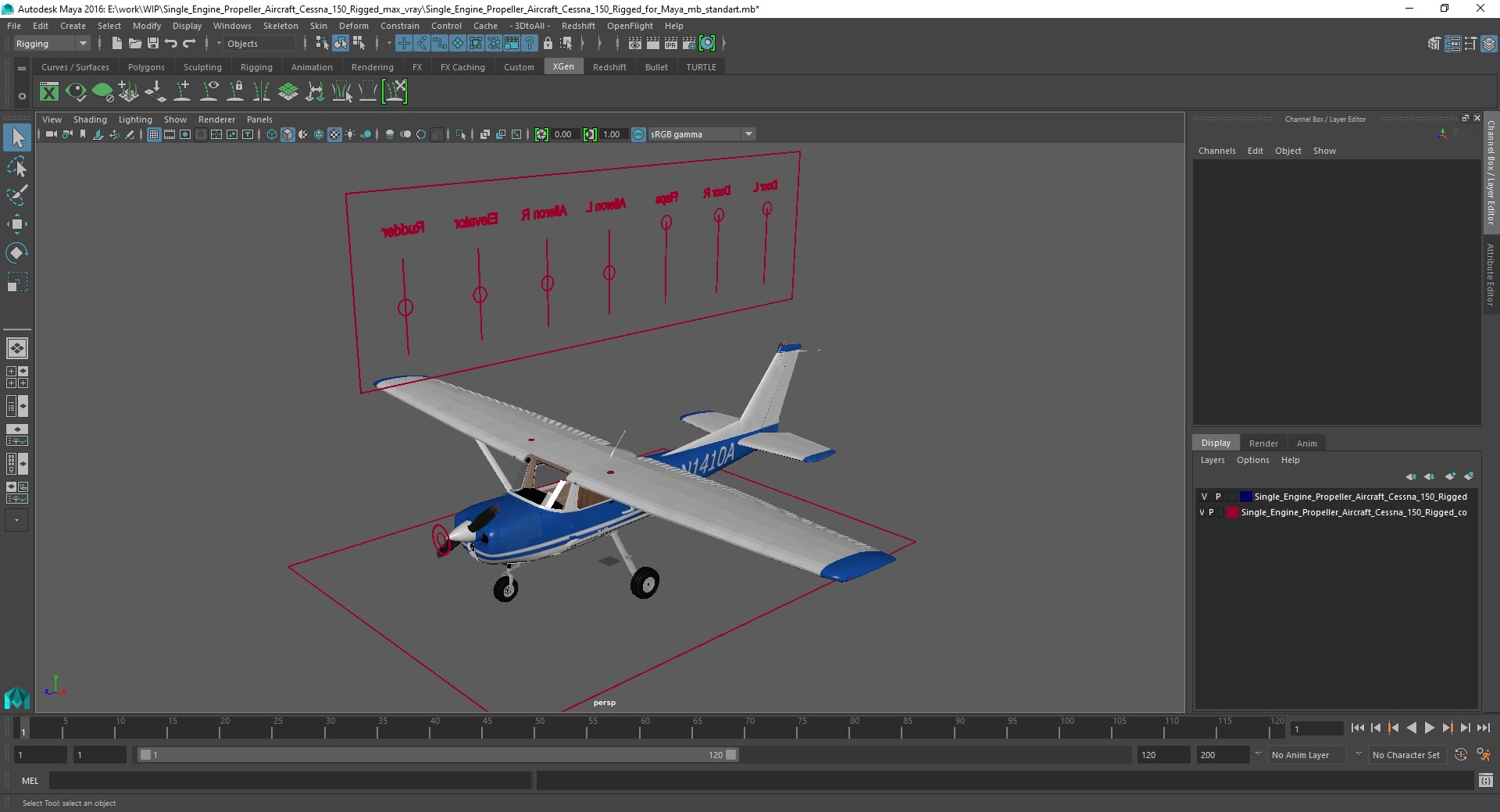Expand the Objects selection mask dropdown
Image resolution: width=1500 pixels, height=812 pixels.
pyautogui.click(x=220, y=44)
